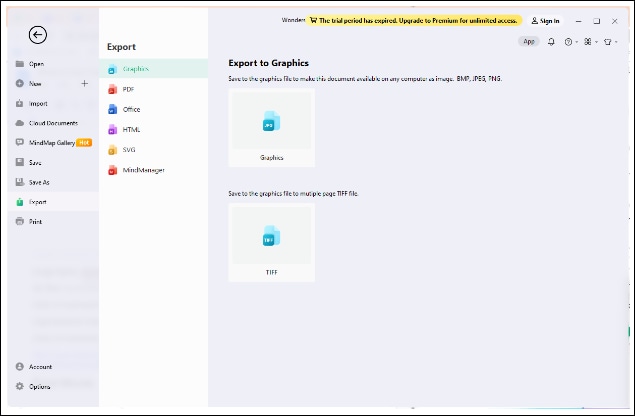The height and width of the screenshot is (416, 635).
Task: Click the Save disk icon
Action: (x=19, y=162)
